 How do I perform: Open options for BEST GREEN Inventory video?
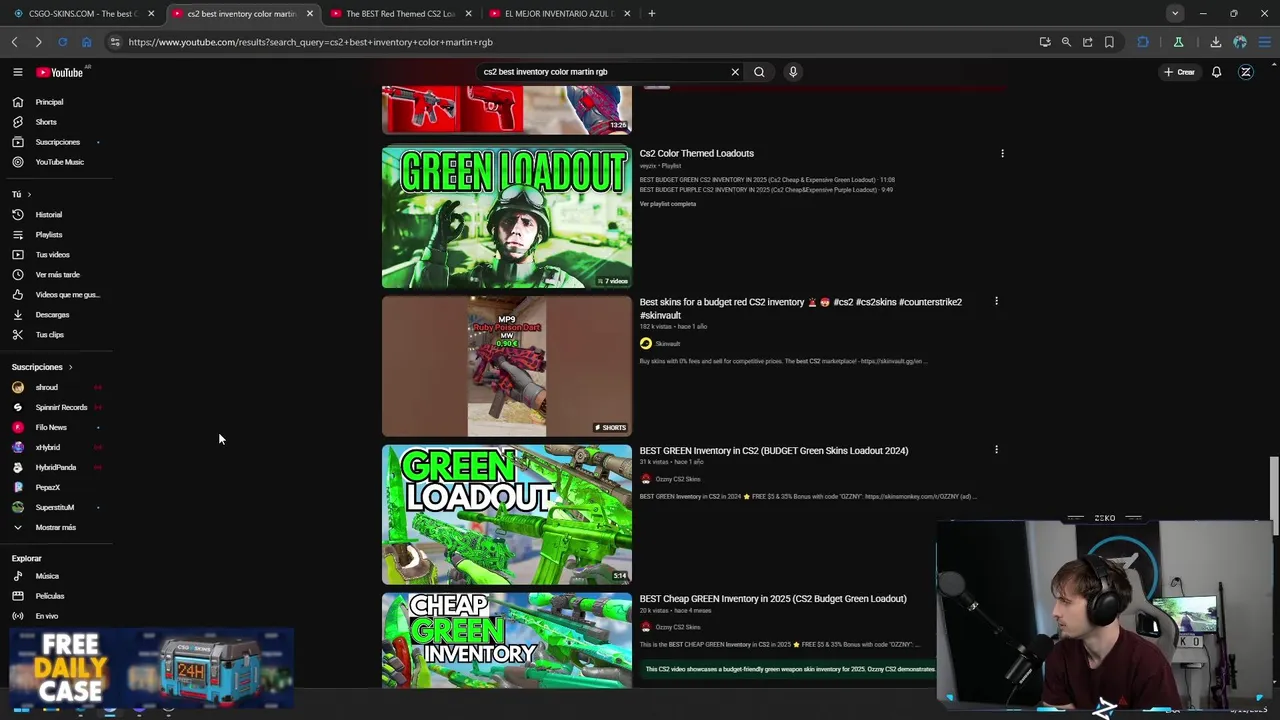point(996,450)
